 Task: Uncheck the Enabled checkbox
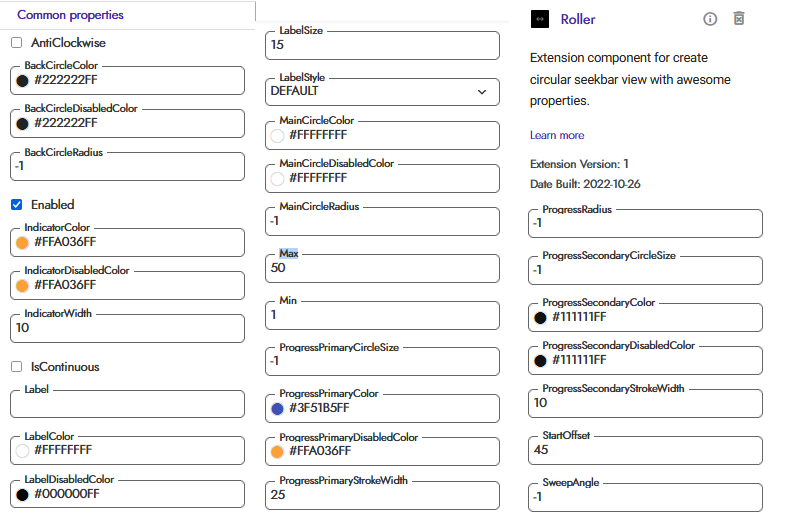click(17, 204)
